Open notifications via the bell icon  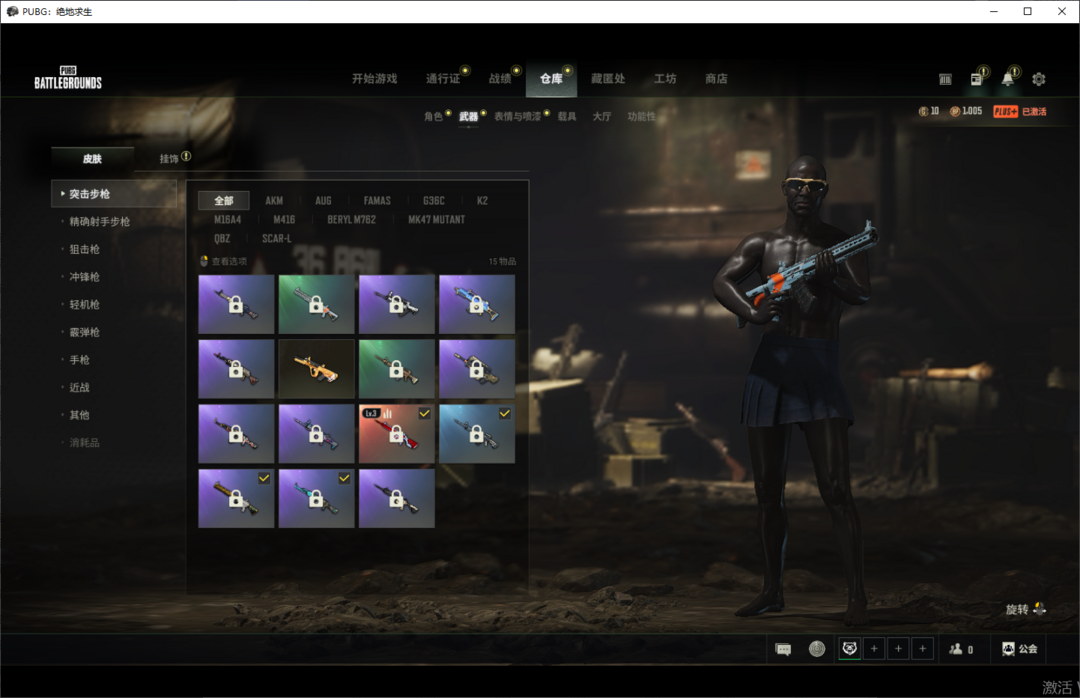[1008, 79]
